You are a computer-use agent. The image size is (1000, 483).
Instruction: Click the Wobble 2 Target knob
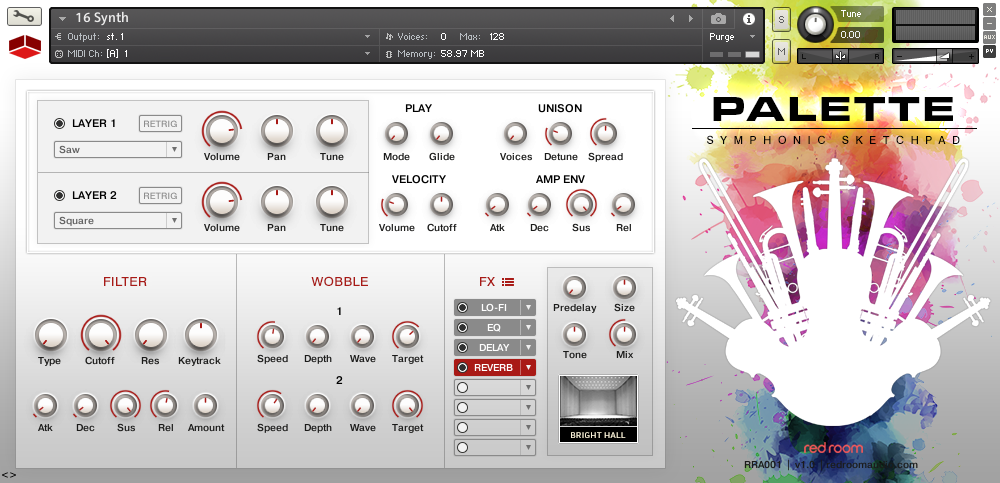[x=407, y=405]
